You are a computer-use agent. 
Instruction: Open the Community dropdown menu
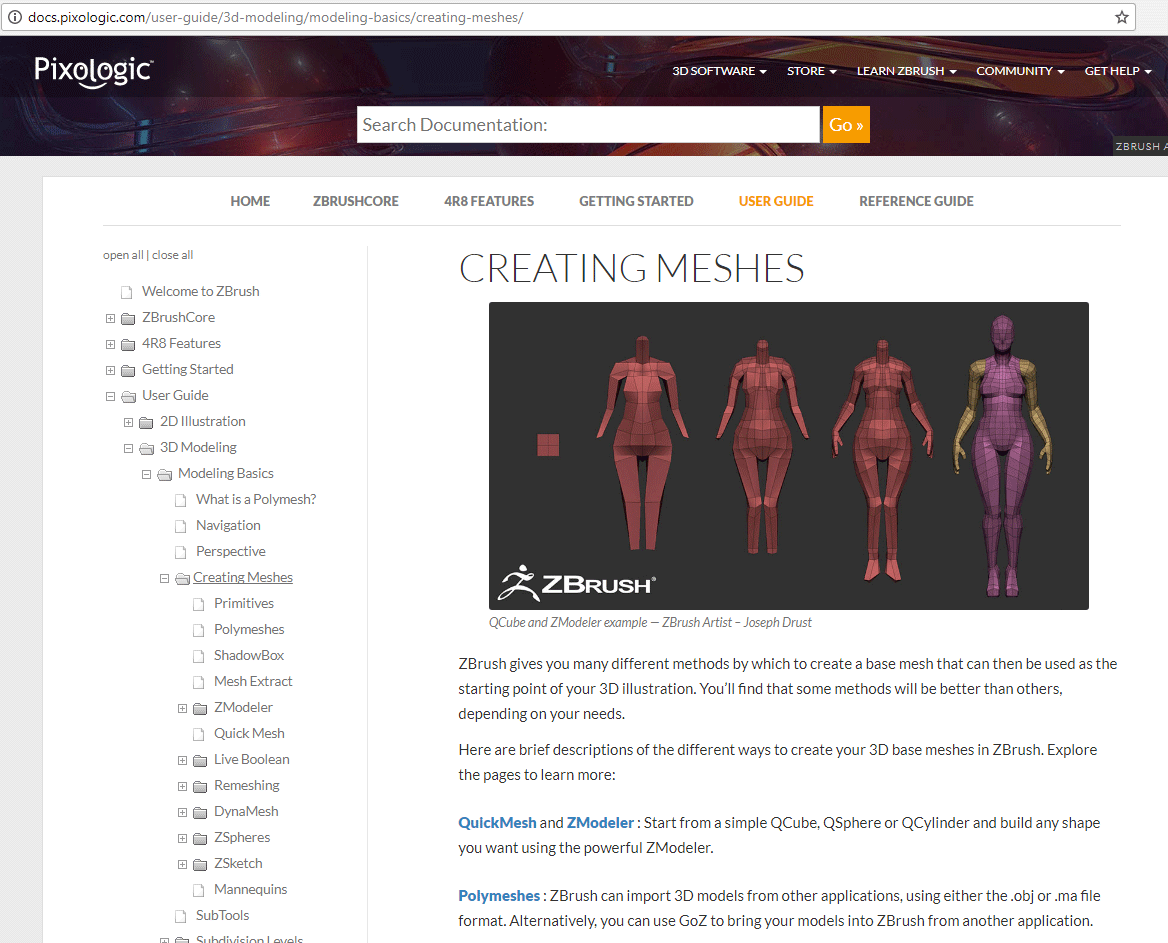pyautogui.click(x=1020, y=71)
